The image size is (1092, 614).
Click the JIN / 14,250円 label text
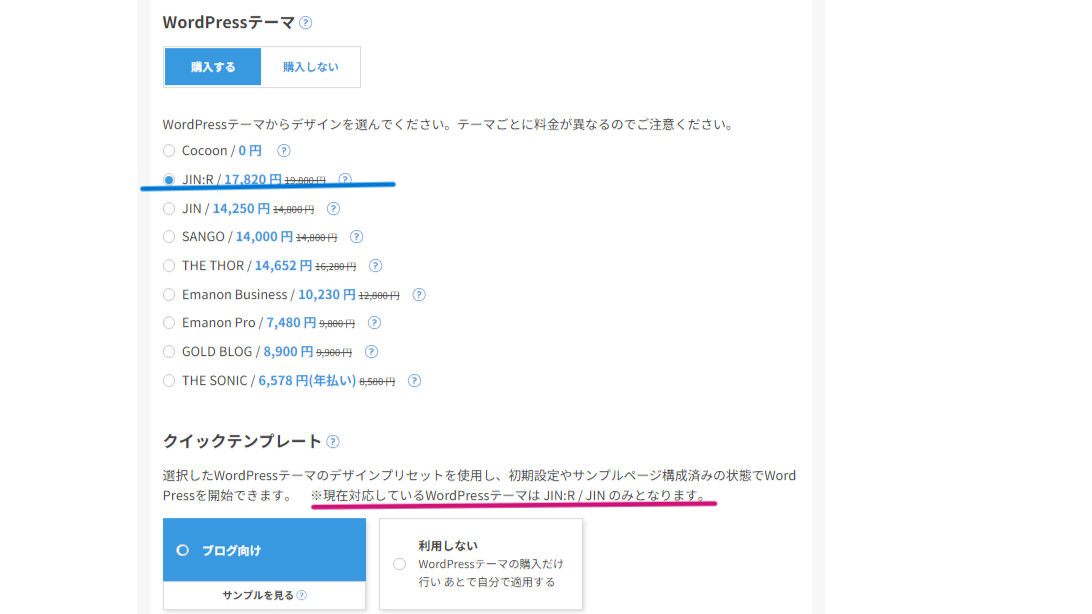[226, 209]
